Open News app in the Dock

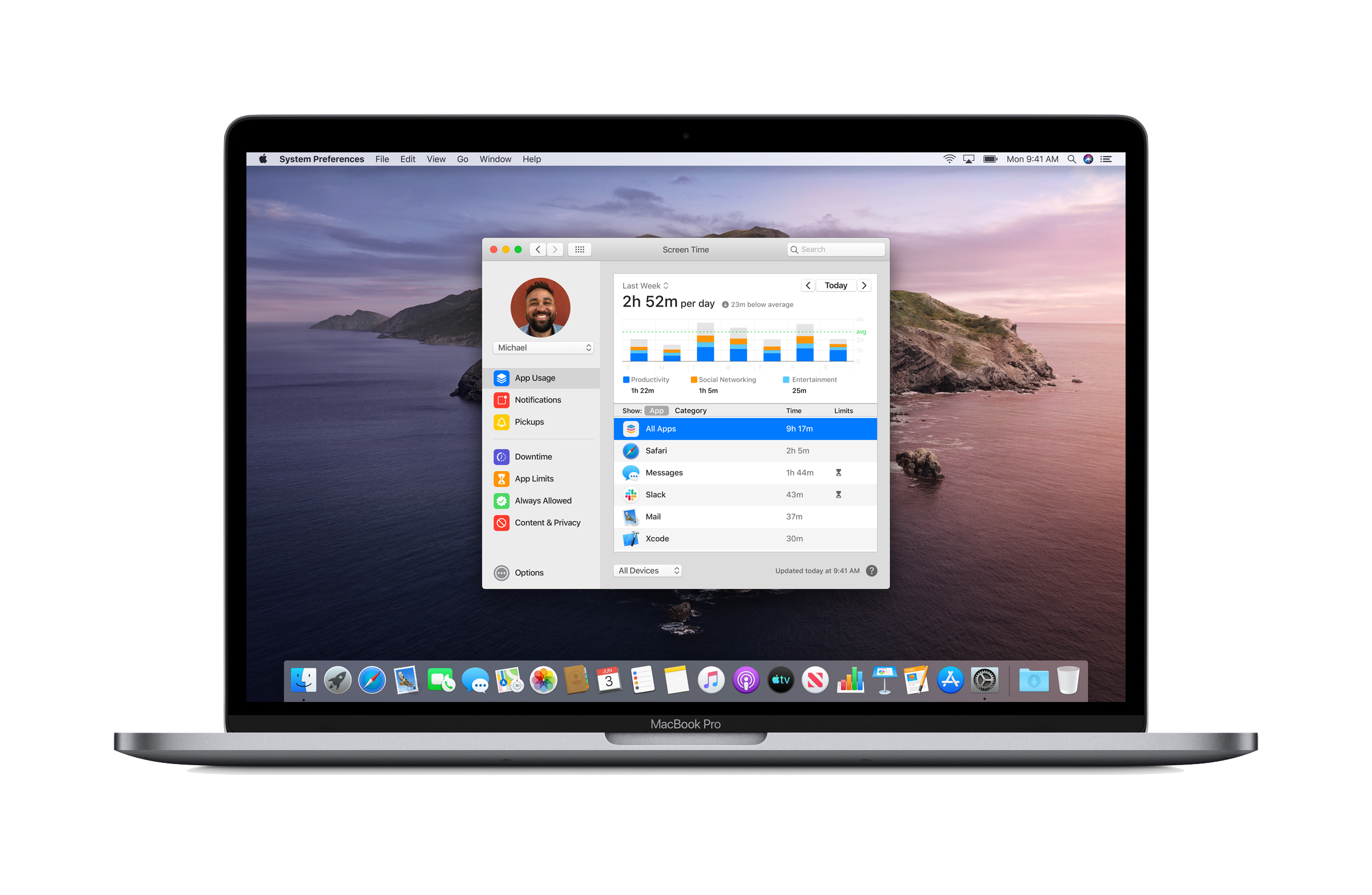(815, 681)
